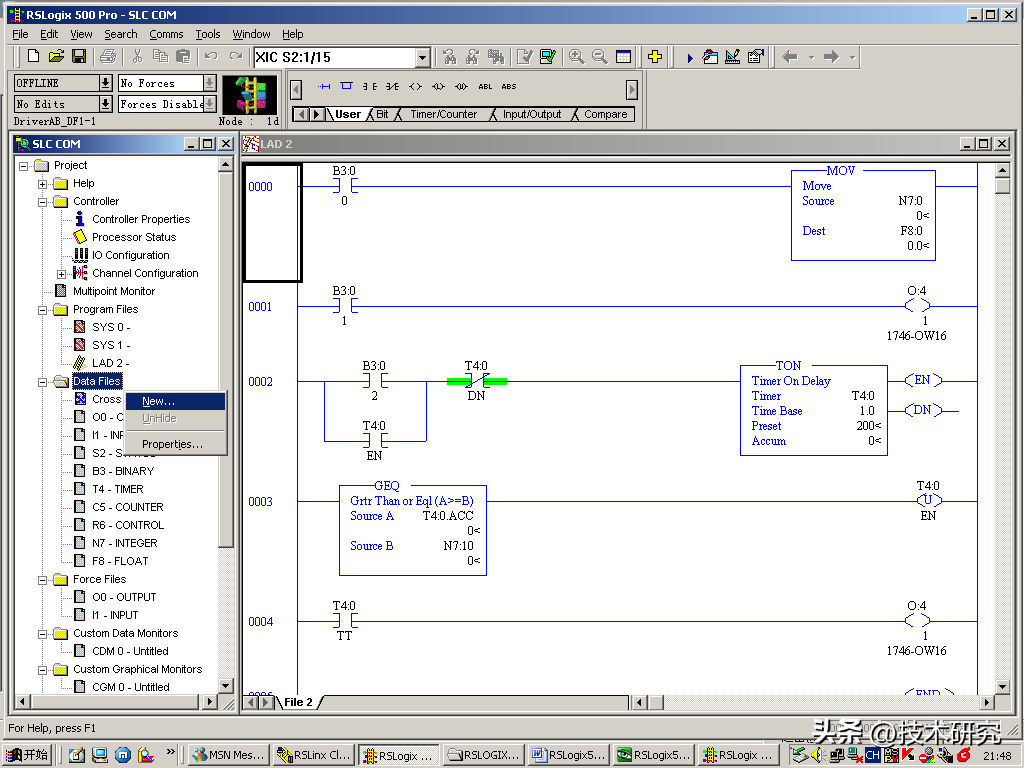The image size is (1024, 768).
Task: Switch to the Timer/Counter instruction tab
Action: tap(443, 114)
